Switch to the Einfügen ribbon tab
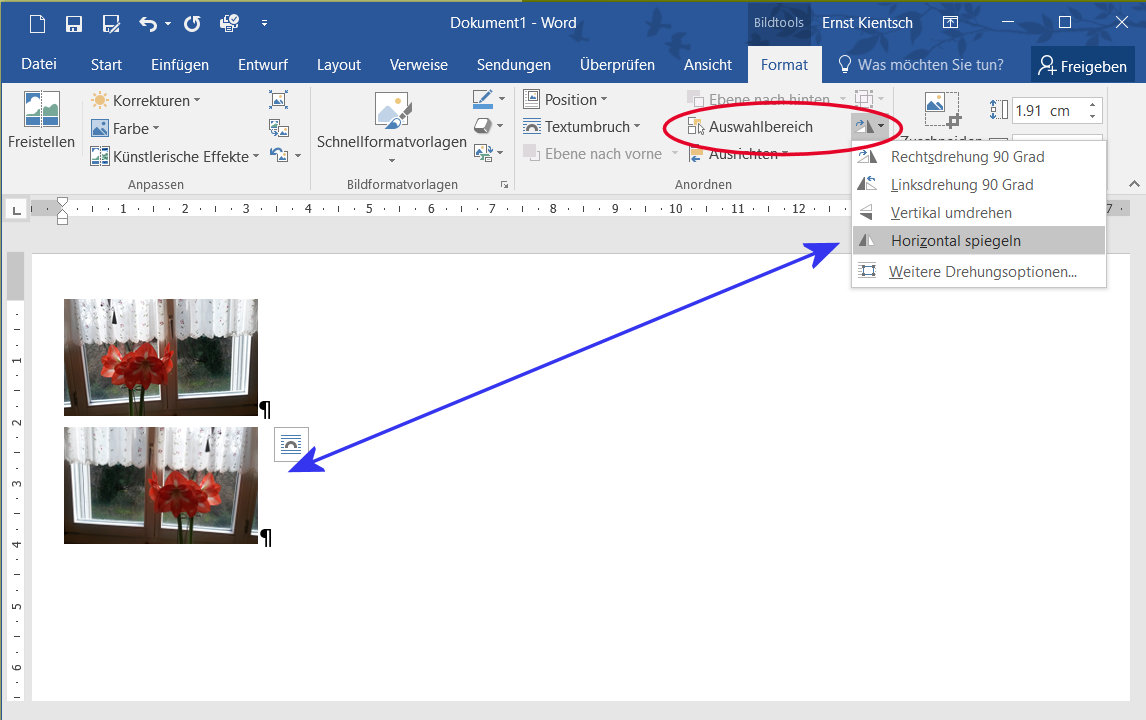The image size is (1146, 720). pyautogui.click(x=180, y=65)
